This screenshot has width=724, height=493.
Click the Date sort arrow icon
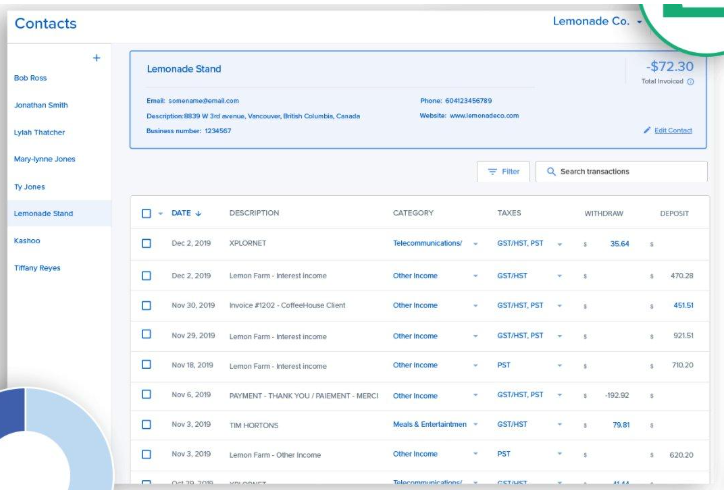click(x=198, y=213)
